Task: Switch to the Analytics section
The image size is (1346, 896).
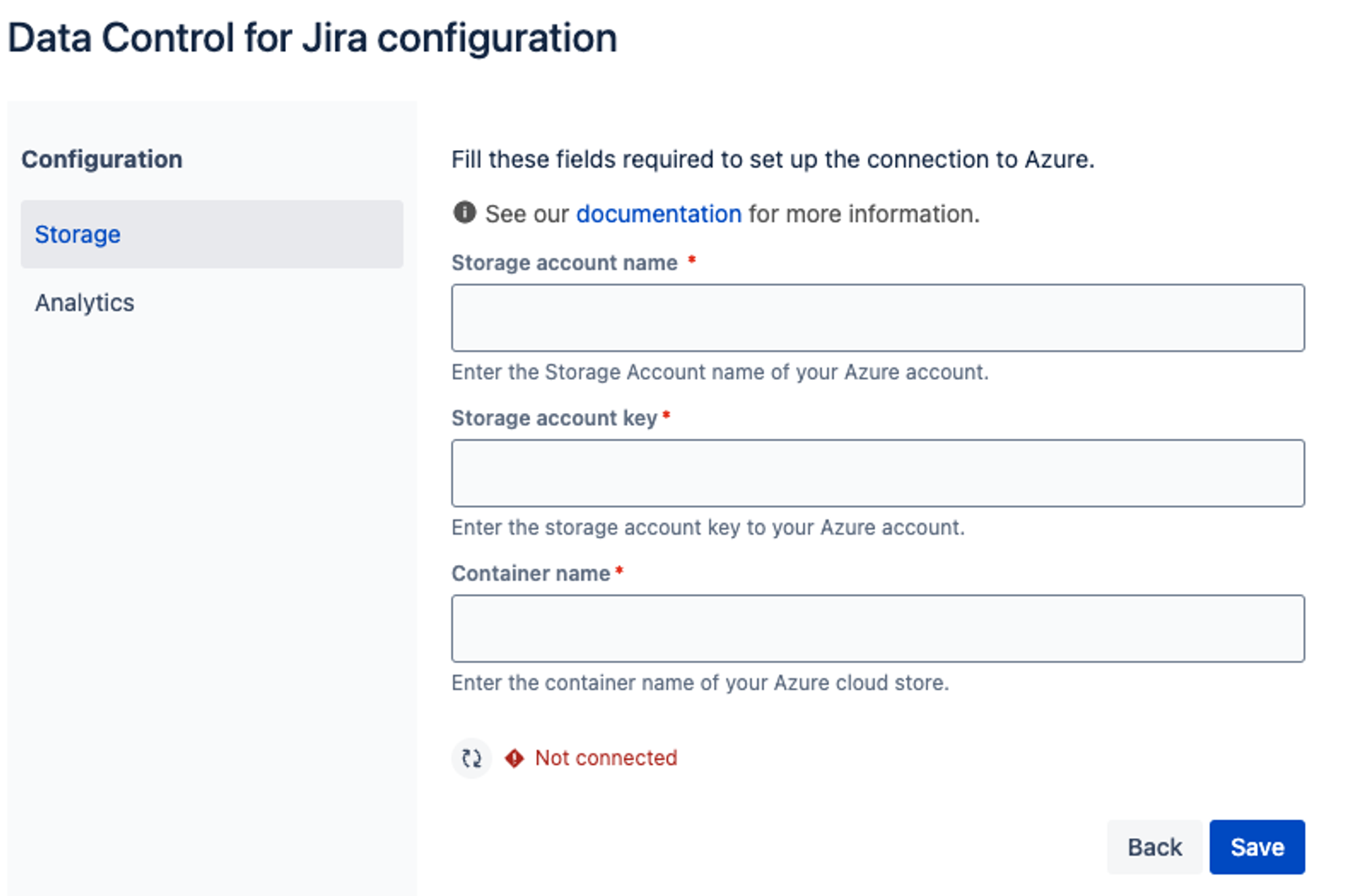Action: [x=85, y=303]
